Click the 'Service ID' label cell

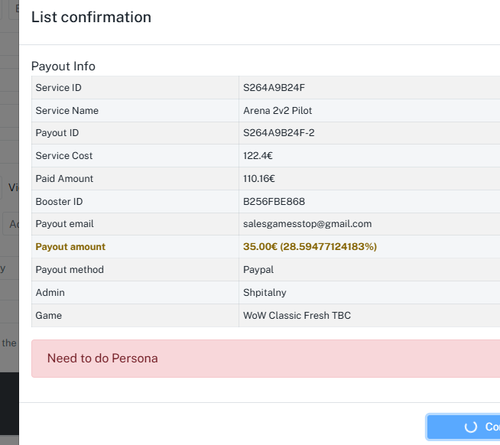(135, 87)
